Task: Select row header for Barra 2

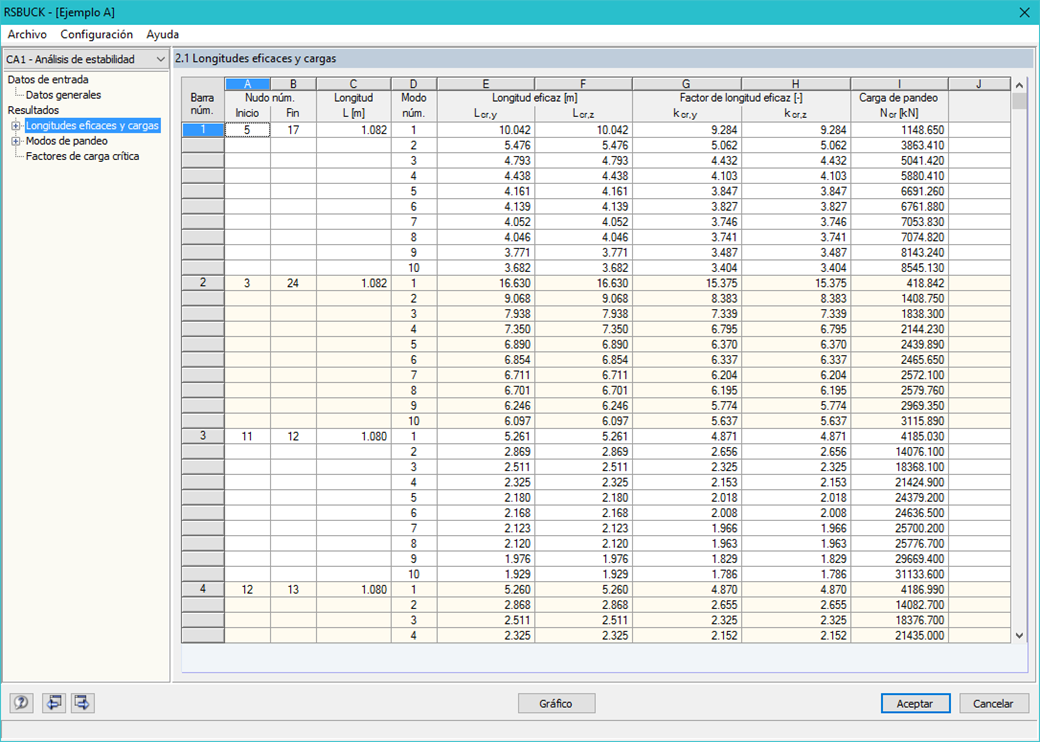Action: pyautogui.click(x=203, y=283)
